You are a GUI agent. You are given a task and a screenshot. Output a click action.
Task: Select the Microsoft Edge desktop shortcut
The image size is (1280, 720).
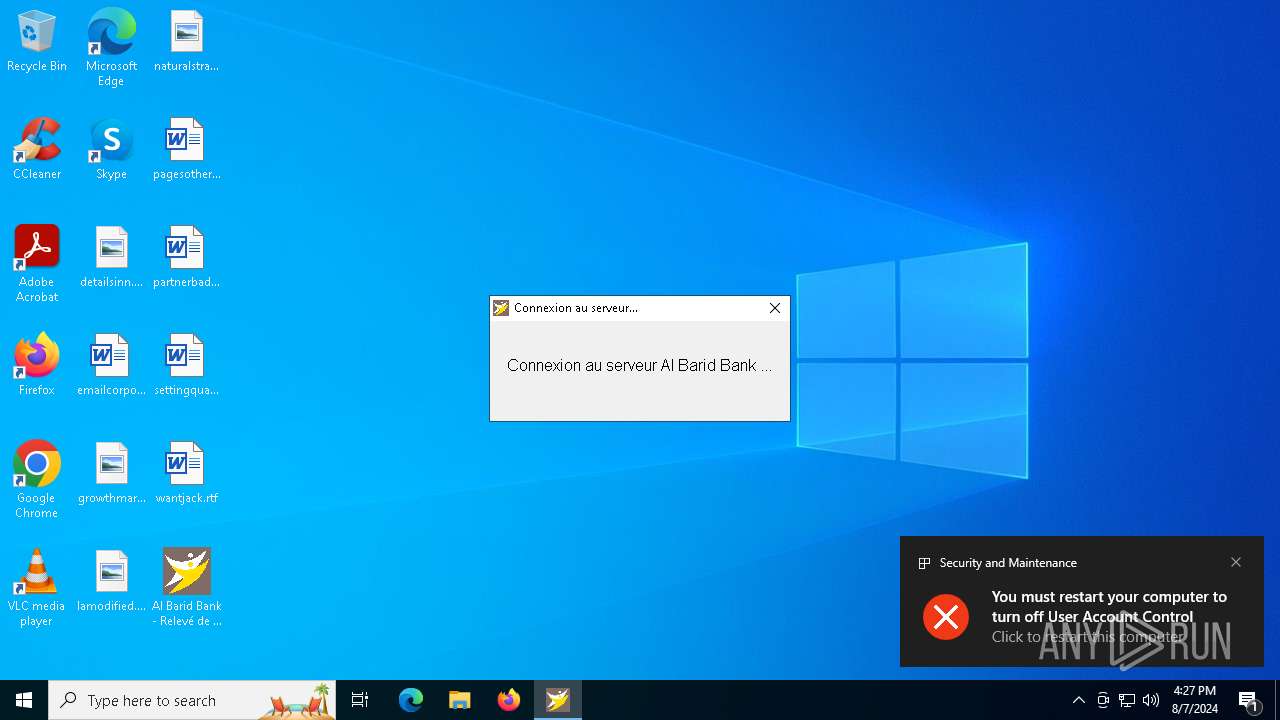click(111, 47)
